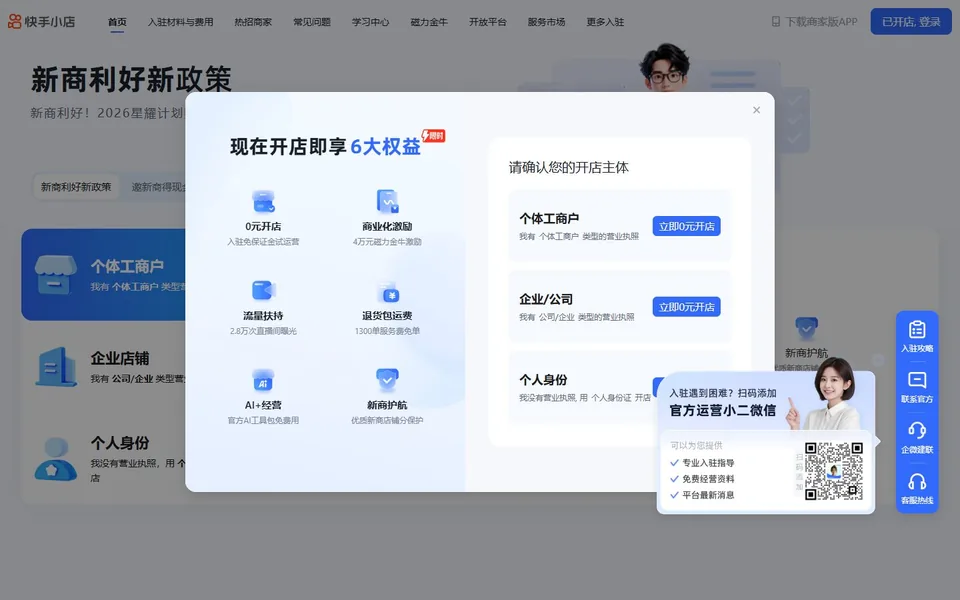The height and width of the screenshot is (600, 960).
Task: Click the 专业入驻指导 checkmark item
Action: [702, 463]
